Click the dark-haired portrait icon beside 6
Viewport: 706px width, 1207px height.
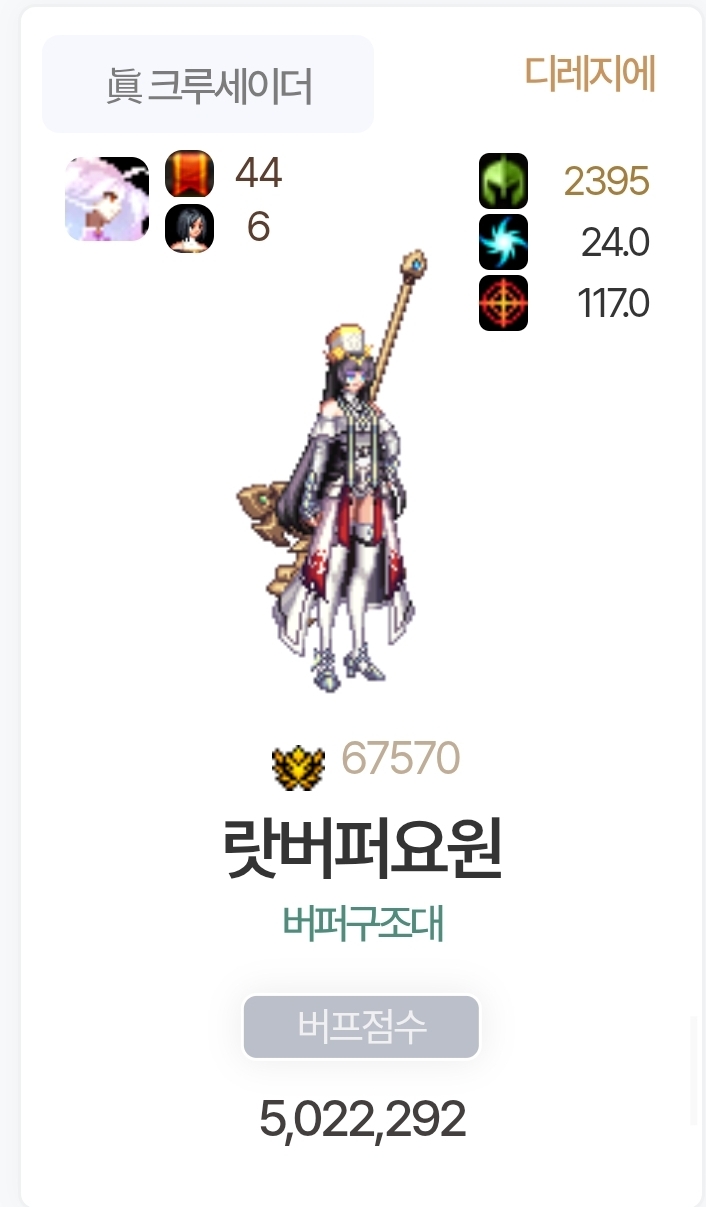point(189,228)
